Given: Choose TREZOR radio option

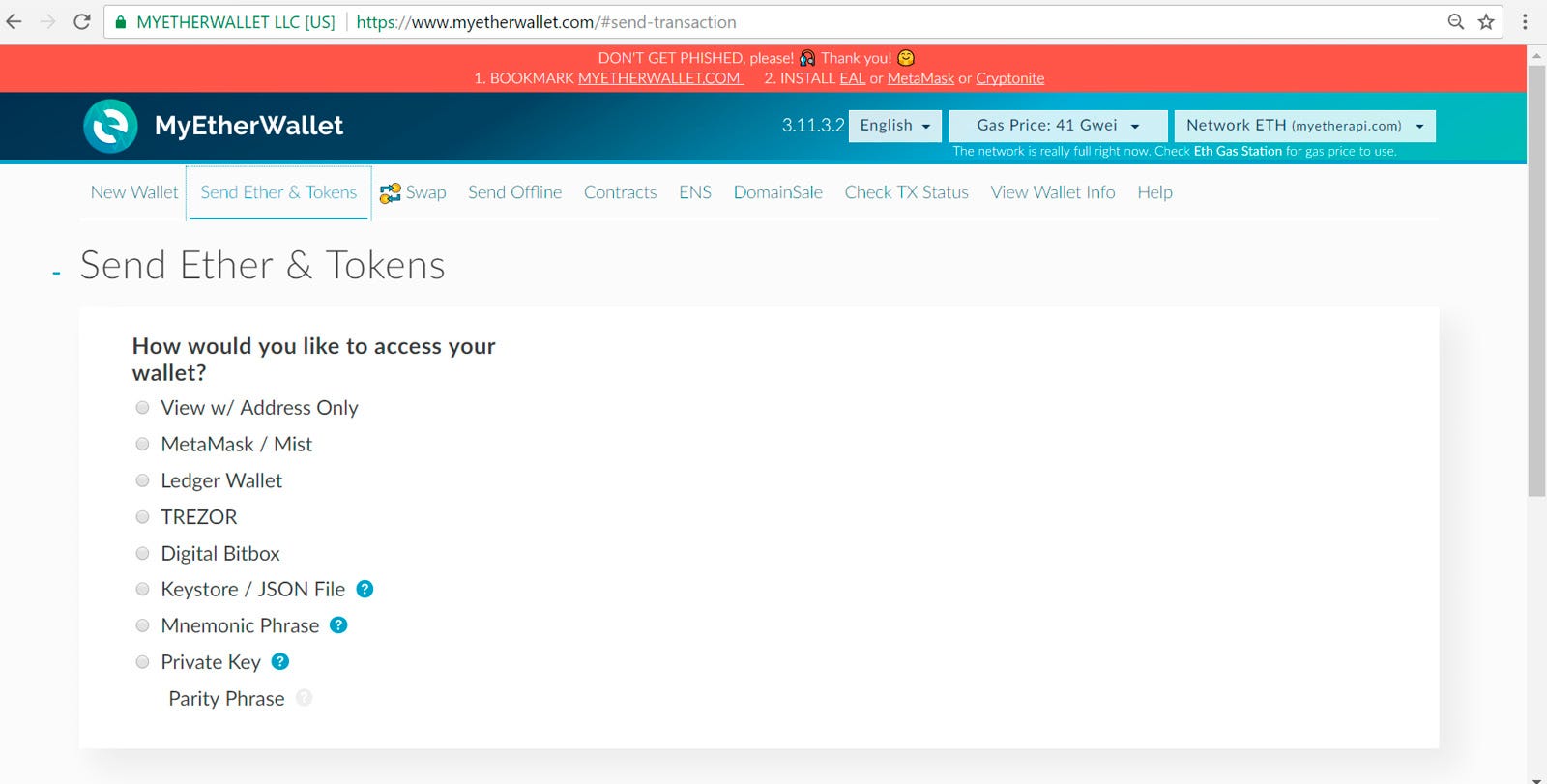Looking at the screenshot, I should (142, 516).
